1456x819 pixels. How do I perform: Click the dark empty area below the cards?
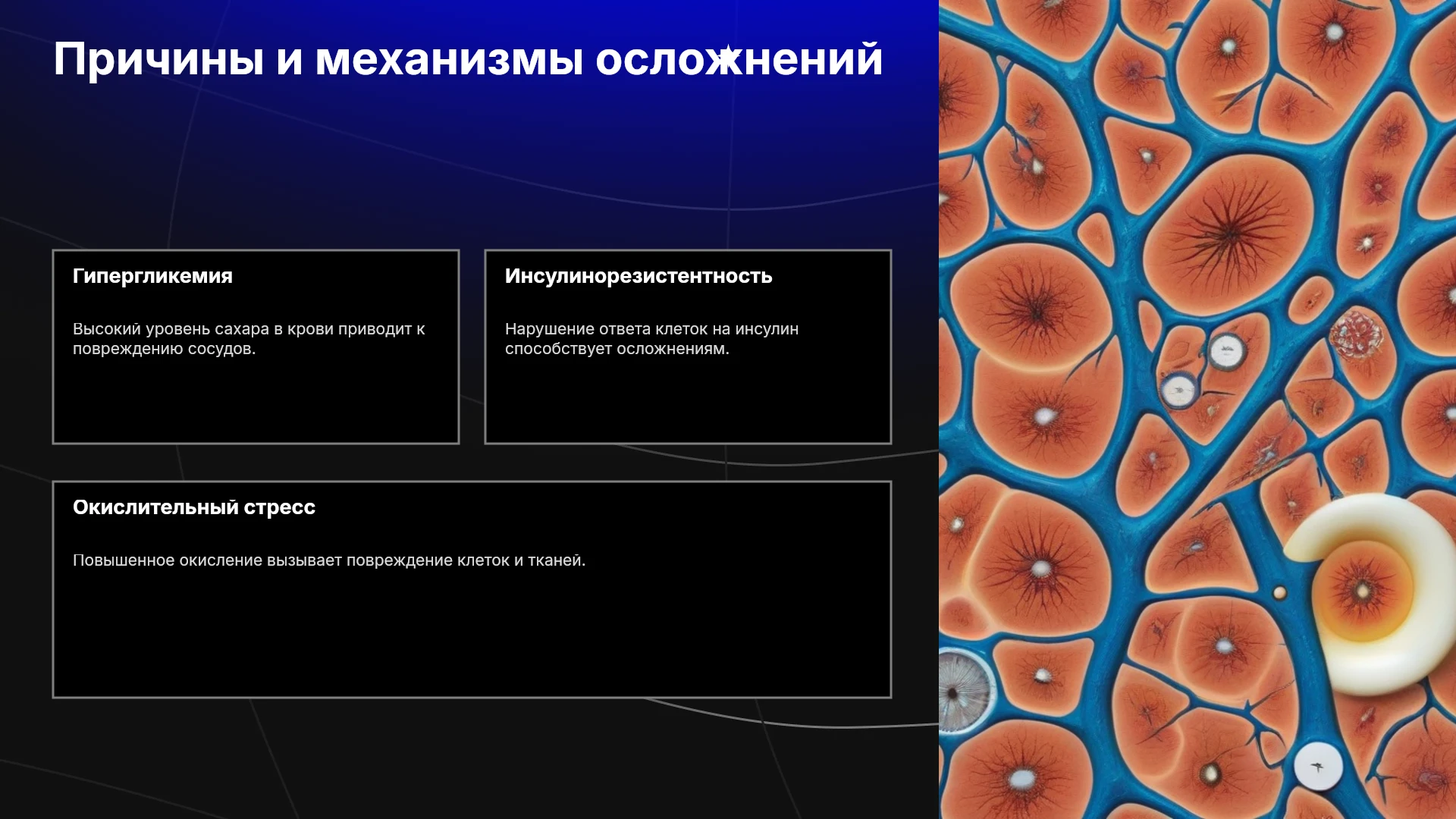tap(470, 758)
